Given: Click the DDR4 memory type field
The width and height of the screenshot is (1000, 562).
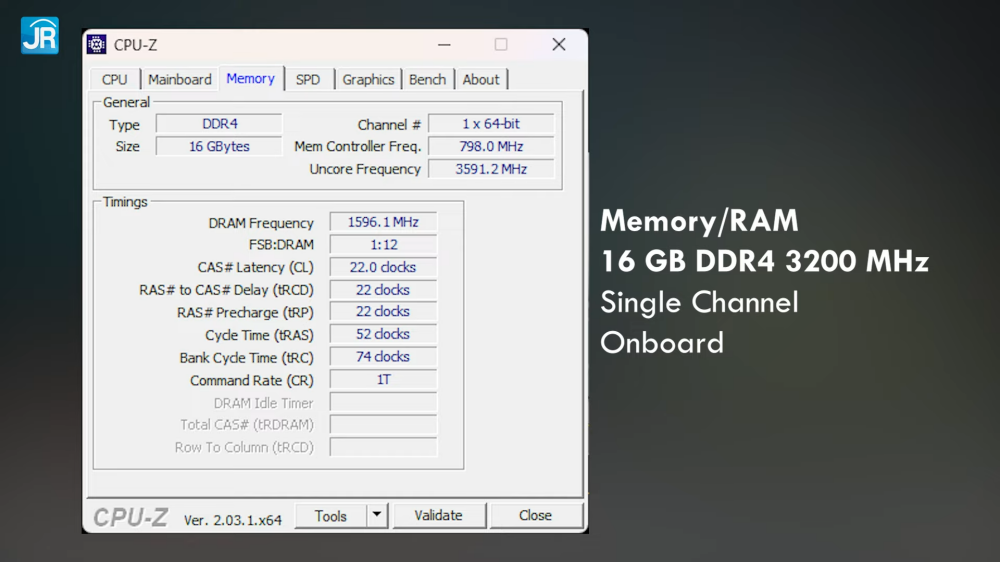Looking at the screenshot, I should [219, 124].
